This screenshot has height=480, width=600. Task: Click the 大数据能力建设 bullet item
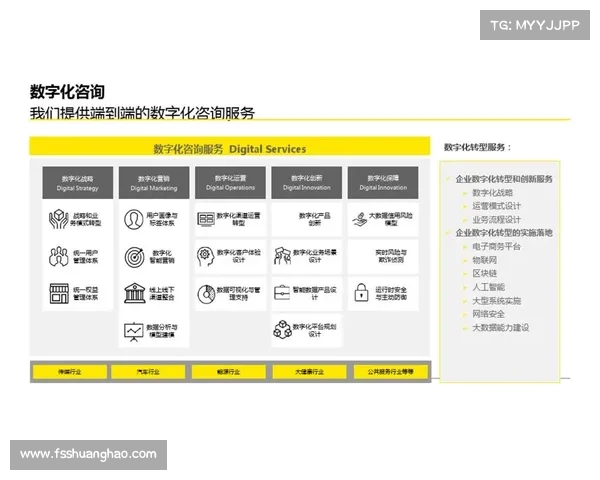click(501, 328)
